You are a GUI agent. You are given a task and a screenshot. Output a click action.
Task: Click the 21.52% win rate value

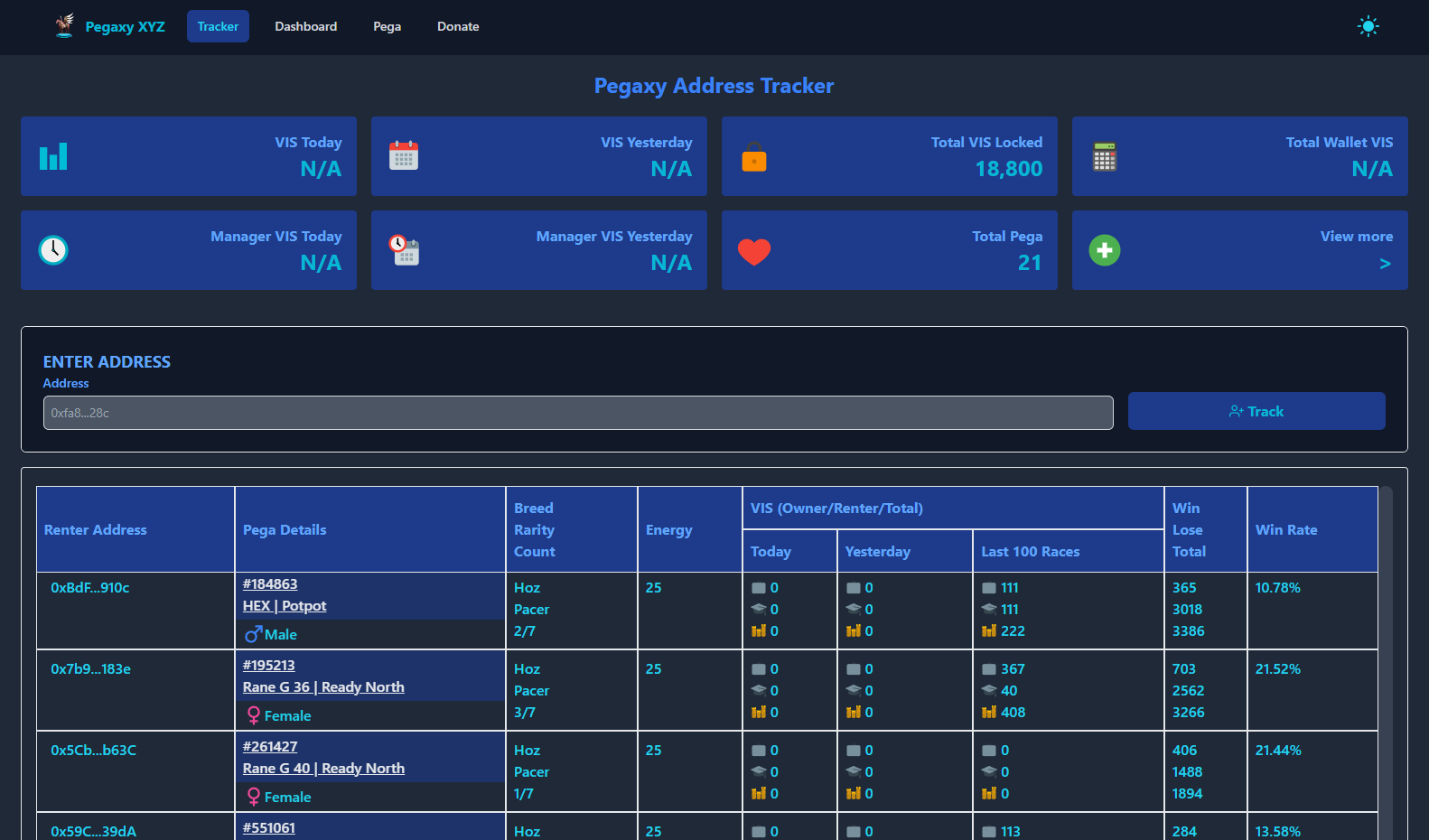[x=1278, y=669]
